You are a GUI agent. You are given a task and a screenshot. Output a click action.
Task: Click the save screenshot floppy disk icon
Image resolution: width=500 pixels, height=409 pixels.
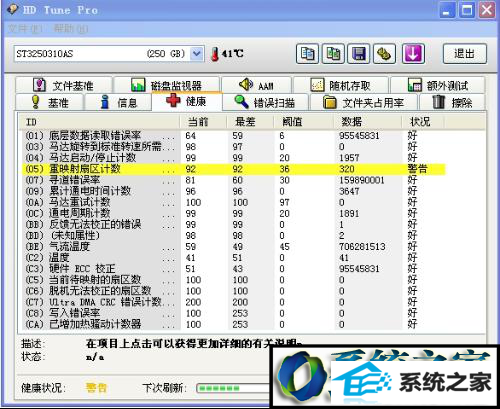(x=359, y=54)
